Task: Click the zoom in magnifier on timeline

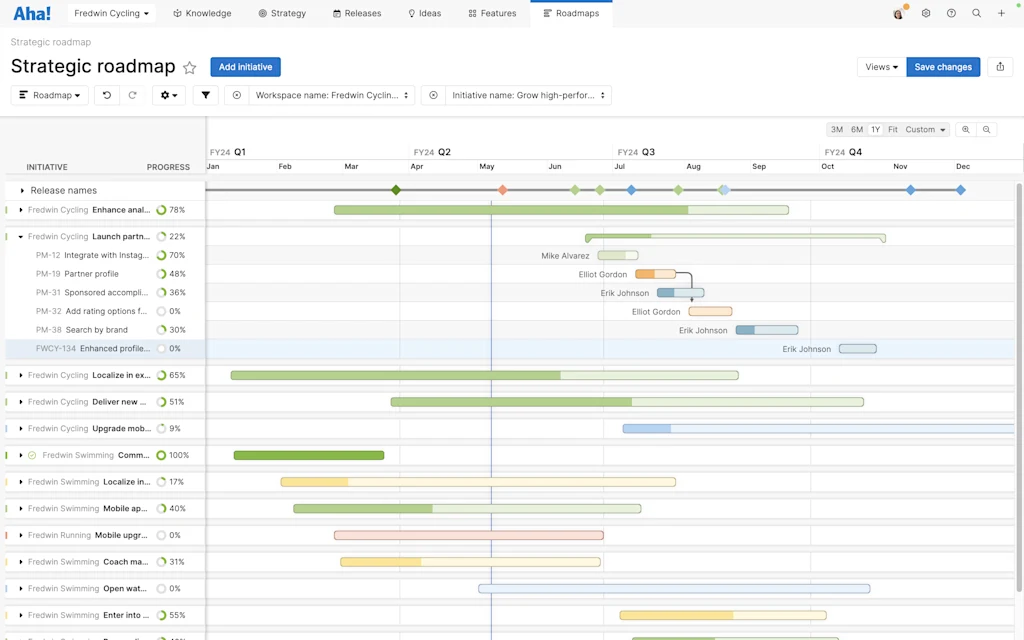Action: click(965, 129)
